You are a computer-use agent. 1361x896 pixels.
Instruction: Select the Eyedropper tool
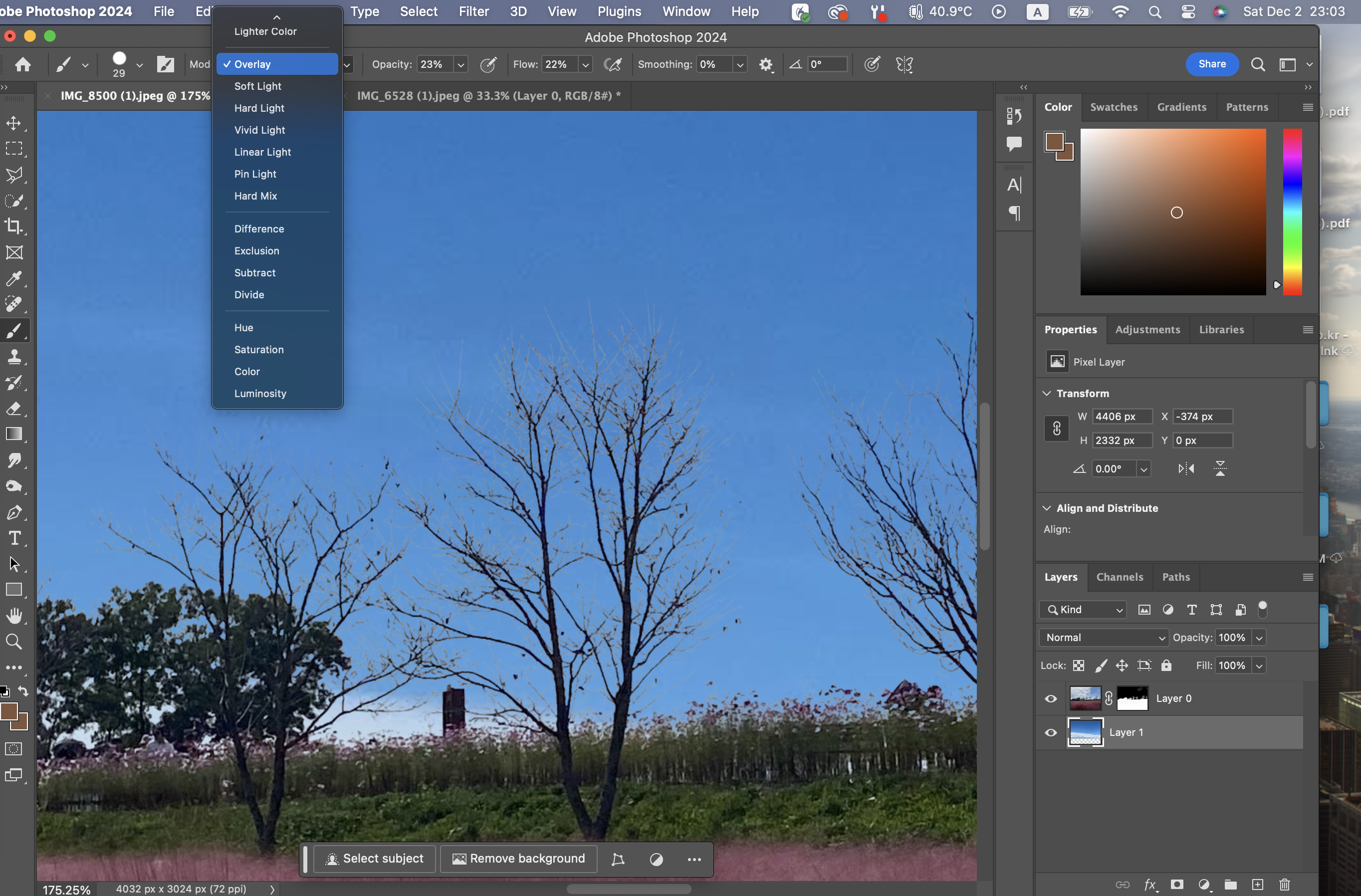(x=14, y=278)
